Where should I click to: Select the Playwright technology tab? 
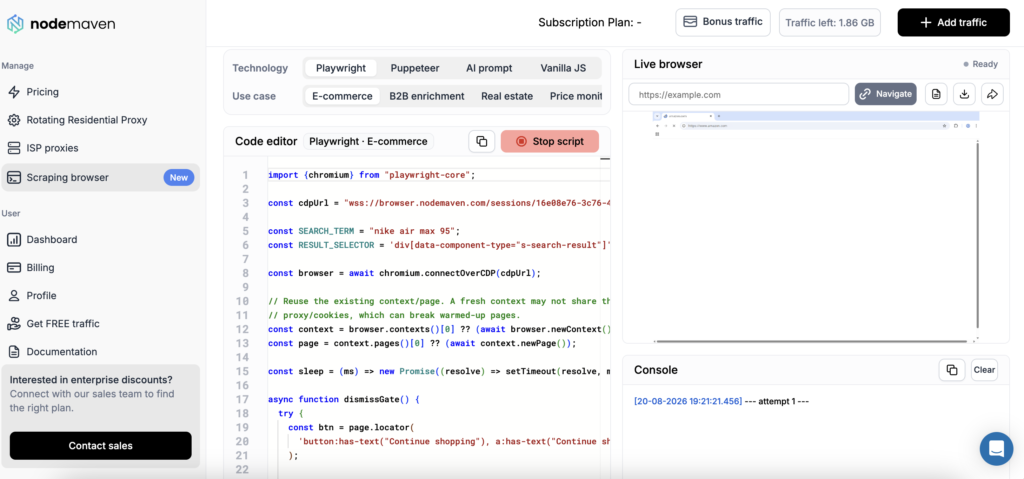(340, 68)
